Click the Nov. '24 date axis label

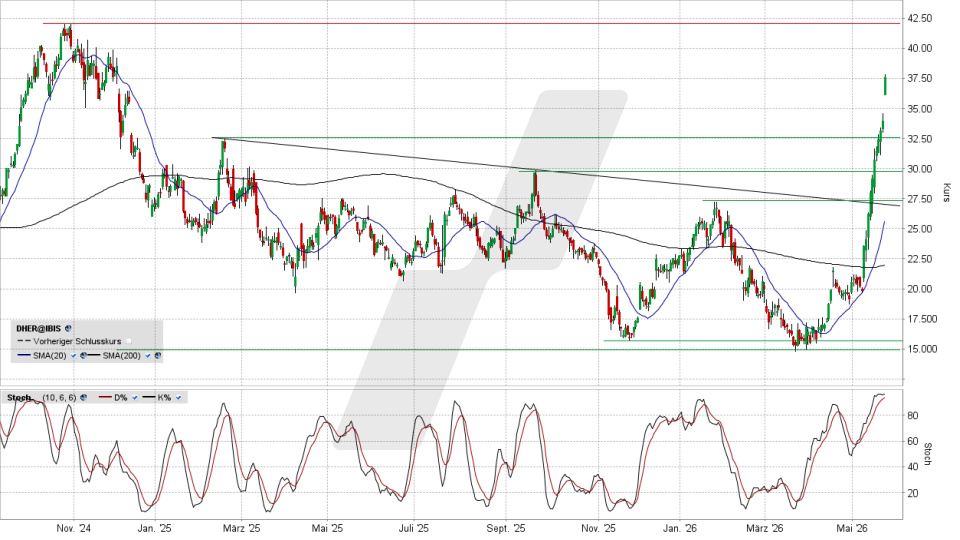(73, 528)
